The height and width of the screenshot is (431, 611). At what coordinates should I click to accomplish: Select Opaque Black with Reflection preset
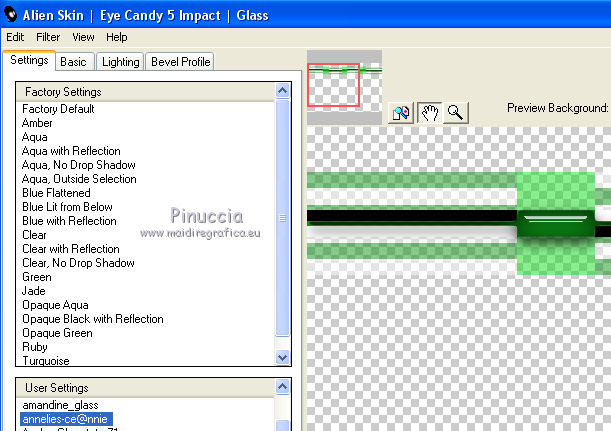(x=93, y=319)
